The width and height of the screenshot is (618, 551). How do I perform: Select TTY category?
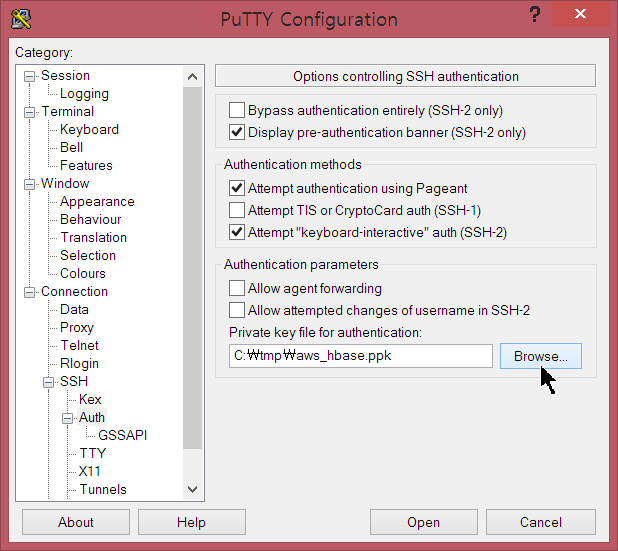[92, 454]
